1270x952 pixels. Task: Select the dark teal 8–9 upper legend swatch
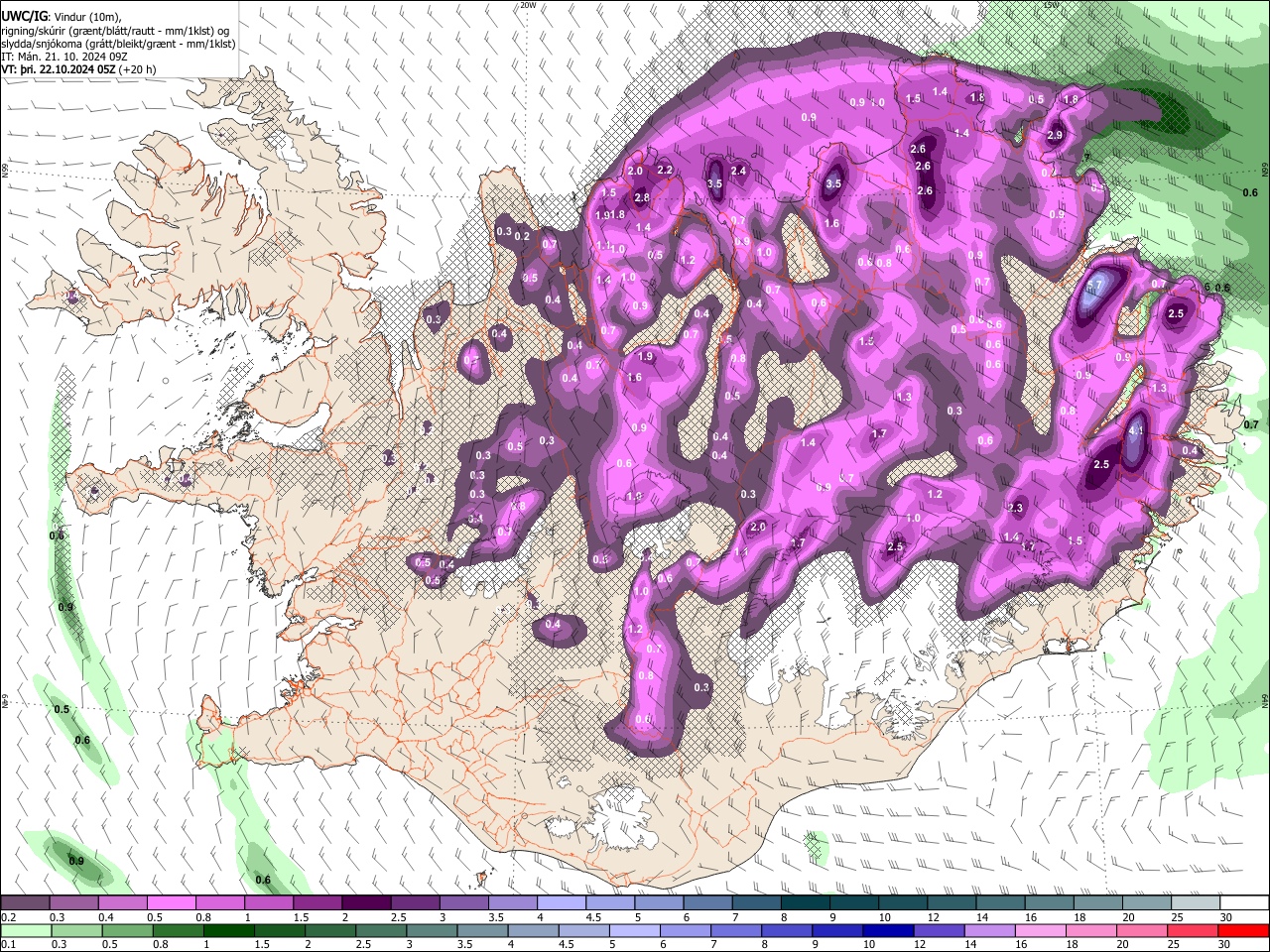[805, 902]
